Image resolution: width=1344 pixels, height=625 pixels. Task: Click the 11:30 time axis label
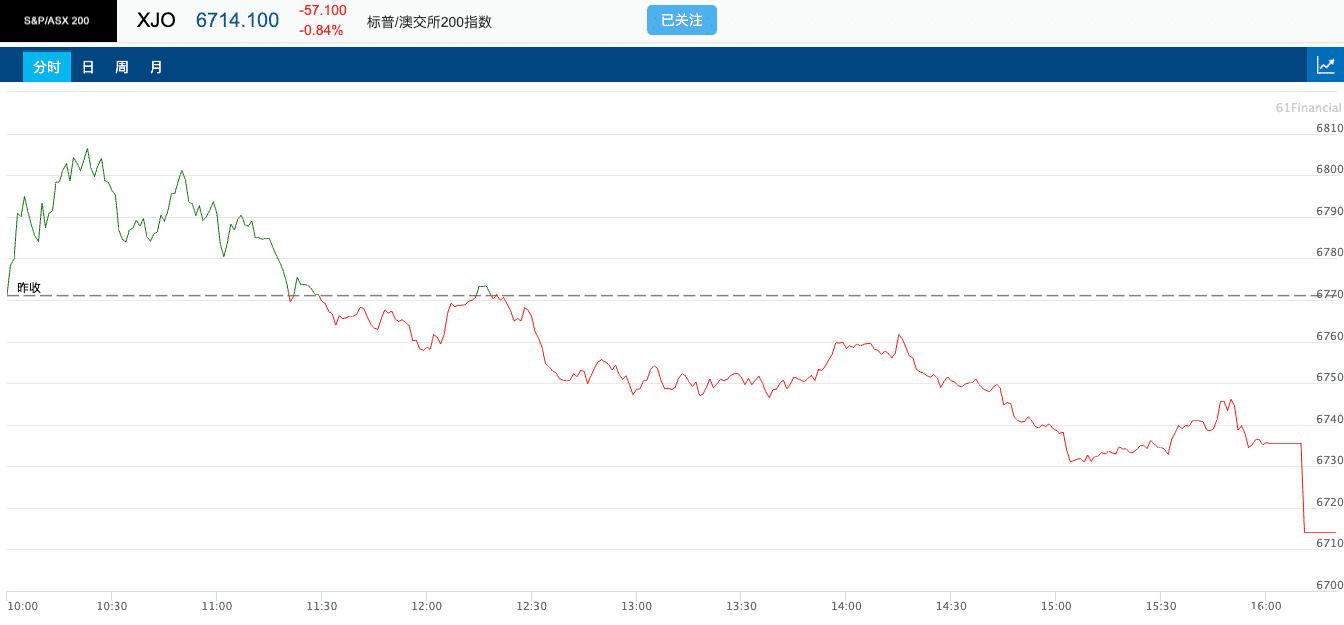(321, 606)
